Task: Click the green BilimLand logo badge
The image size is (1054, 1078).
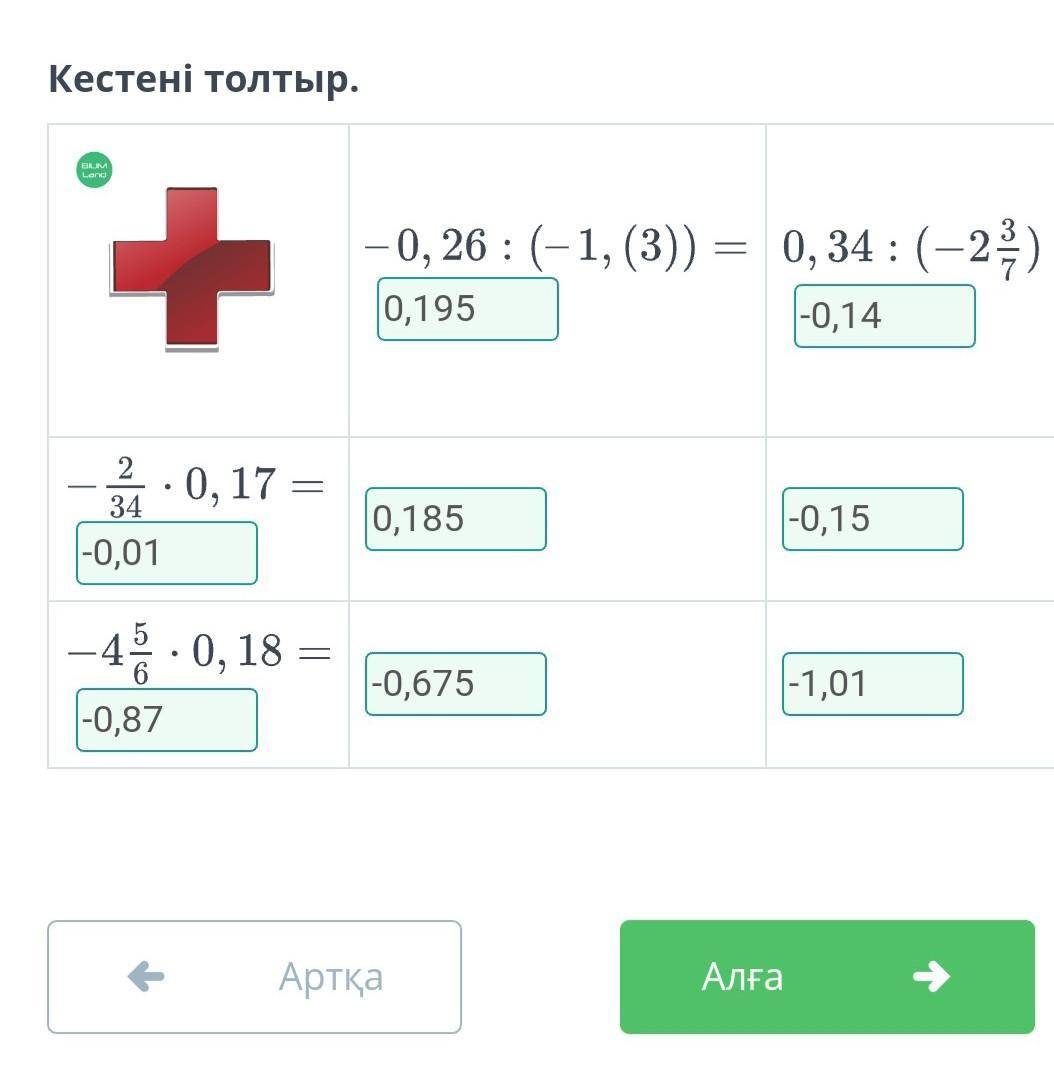Action: pyautogui.click(x=95, y=170)
